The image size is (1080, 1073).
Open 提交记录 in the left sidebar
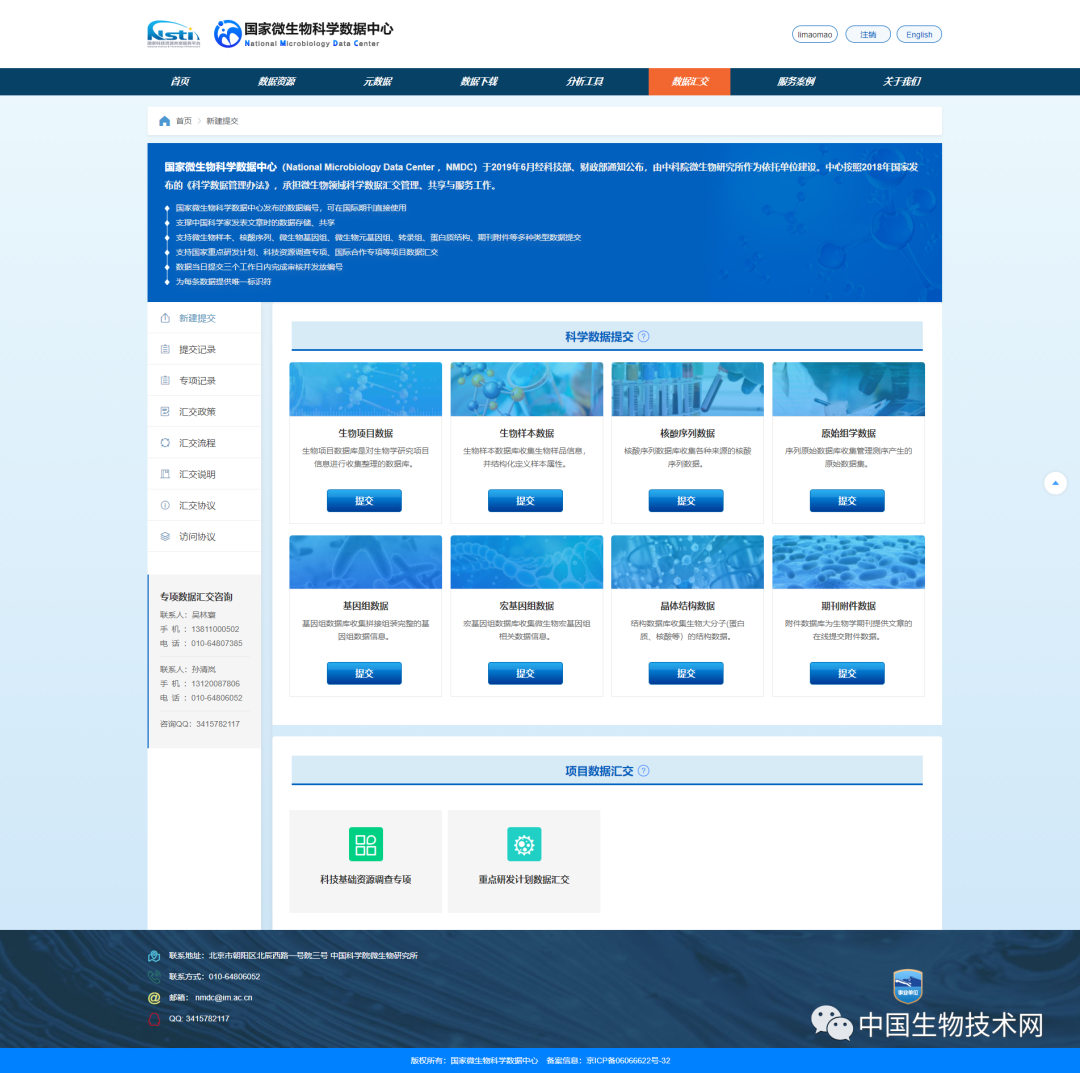197,350
